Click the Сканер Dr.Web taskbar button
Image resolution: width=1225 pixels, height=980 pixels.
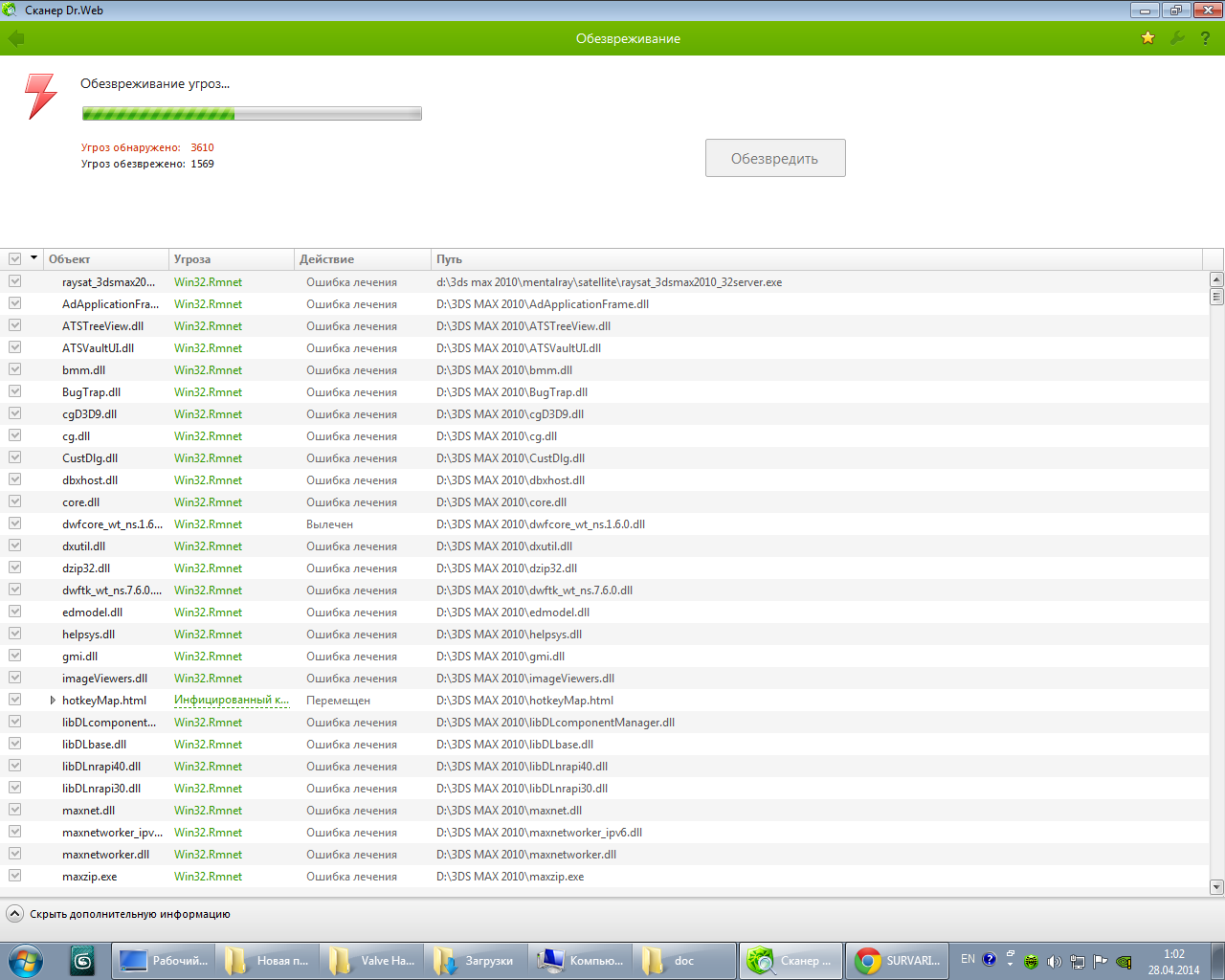(x=791, y=961)
